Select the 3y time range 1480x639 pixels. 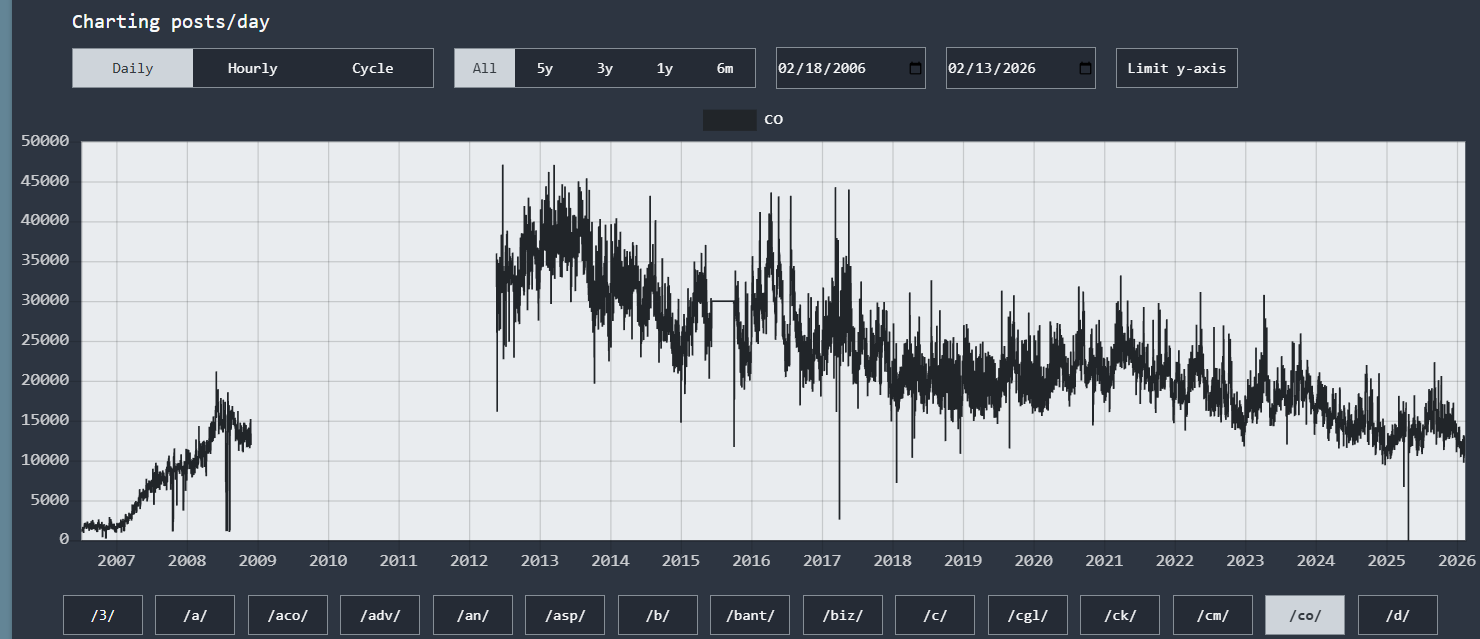[x=605, y=68]
